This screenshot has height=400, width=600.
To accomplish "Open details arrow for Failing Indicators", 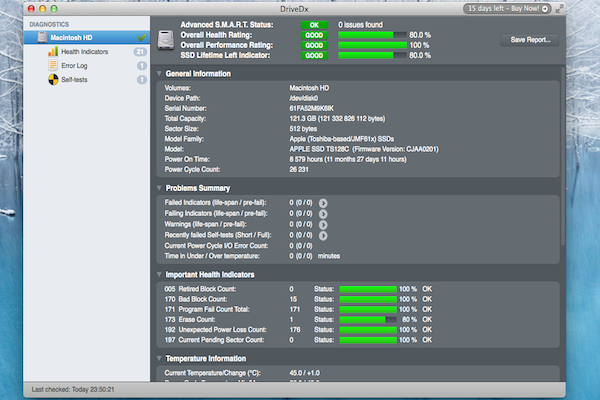I will [323, 214].
